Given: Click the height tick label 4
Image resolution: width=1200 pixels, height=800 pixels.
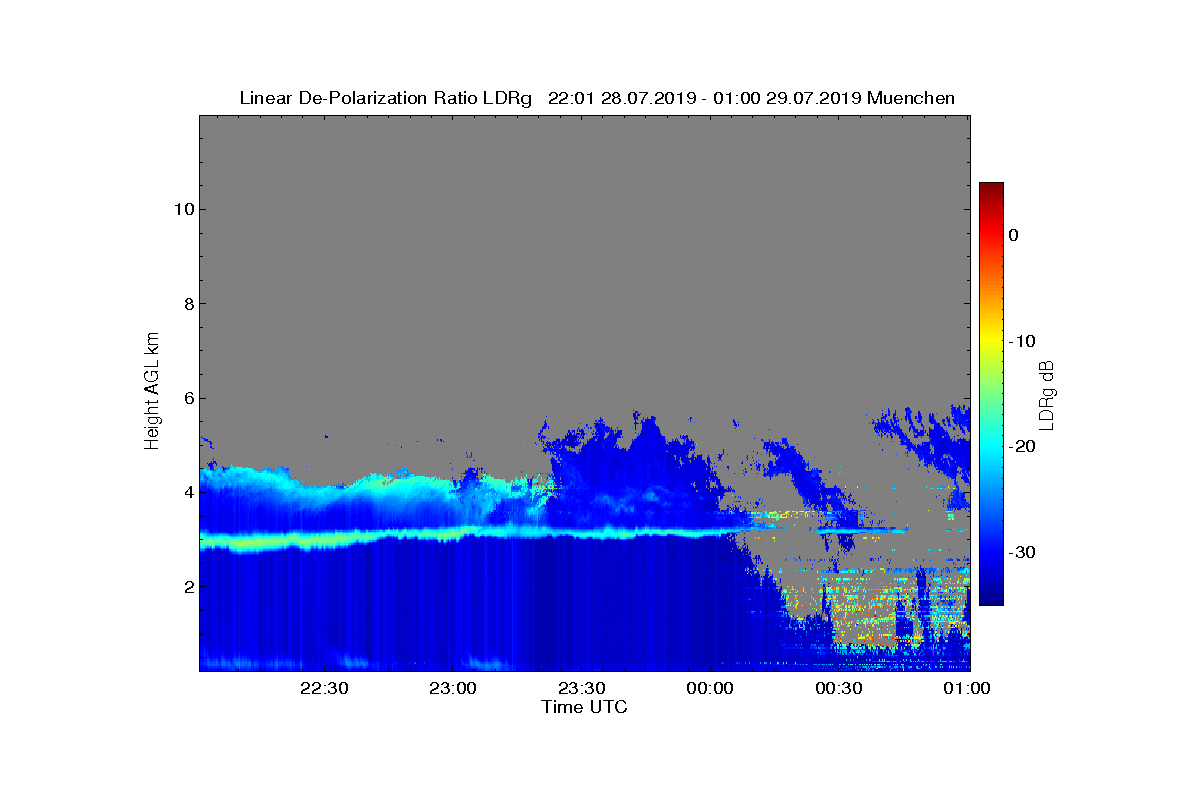Looking at the screenshot, I should point(187,492).
